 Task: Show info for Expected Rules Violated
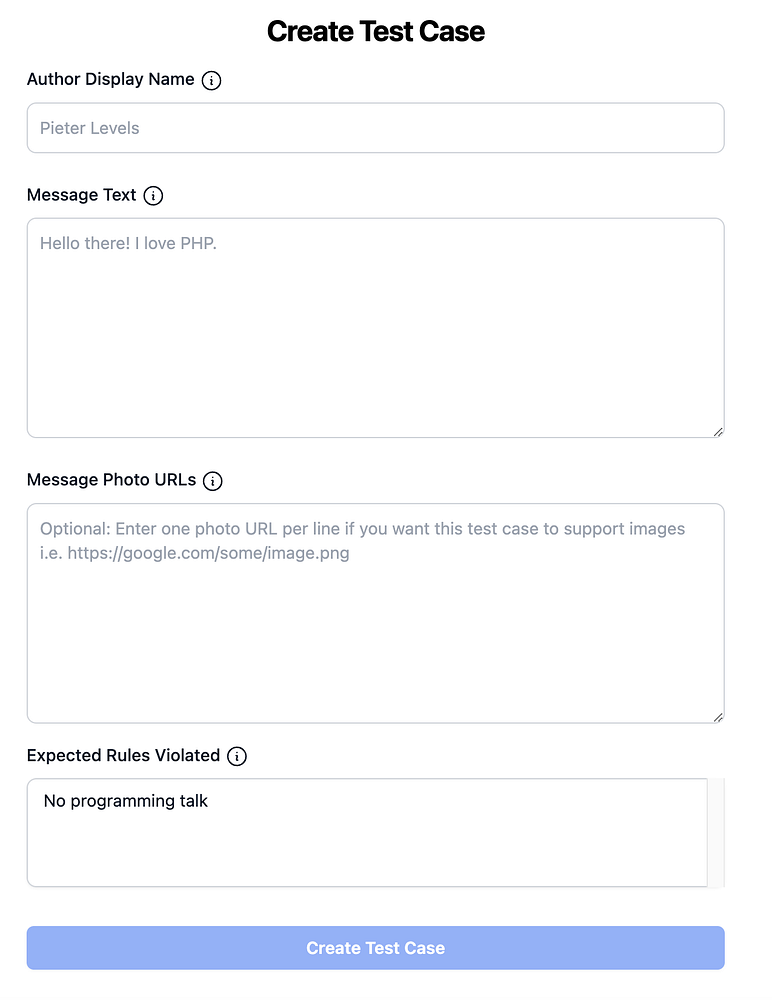236,756
